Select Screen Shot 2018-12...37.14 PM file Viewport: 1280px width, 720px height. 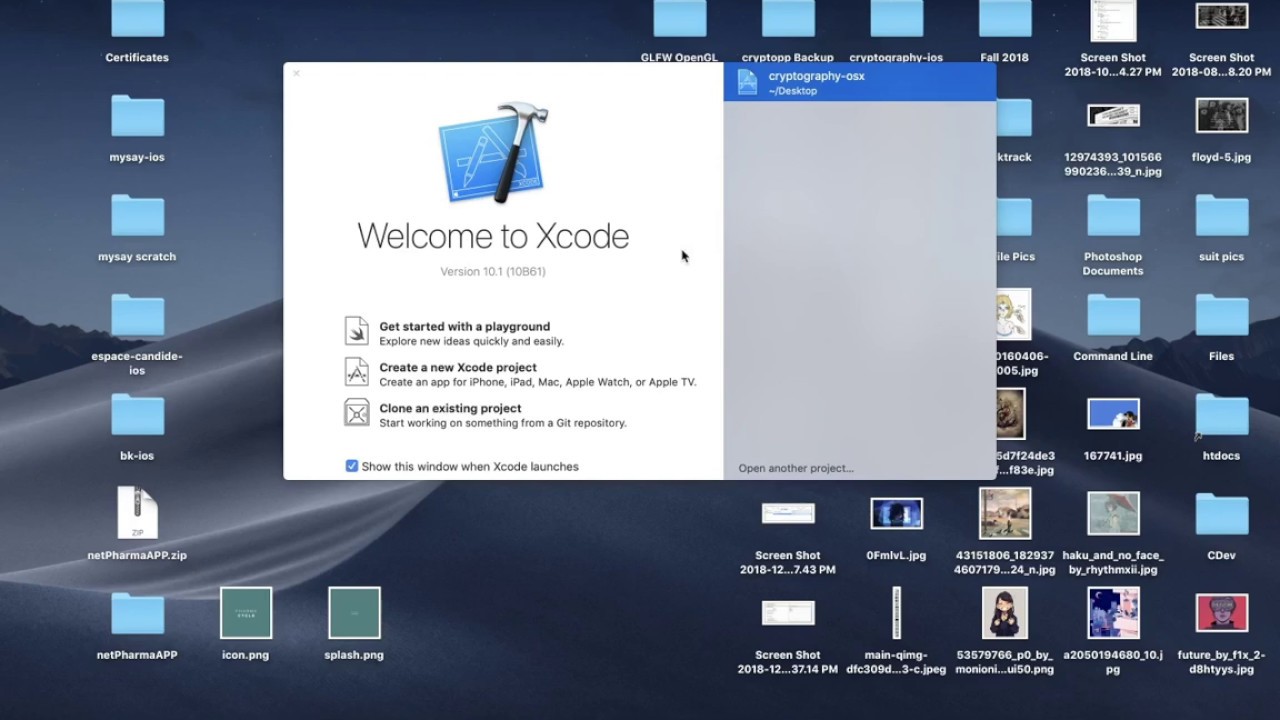point(788,613)
